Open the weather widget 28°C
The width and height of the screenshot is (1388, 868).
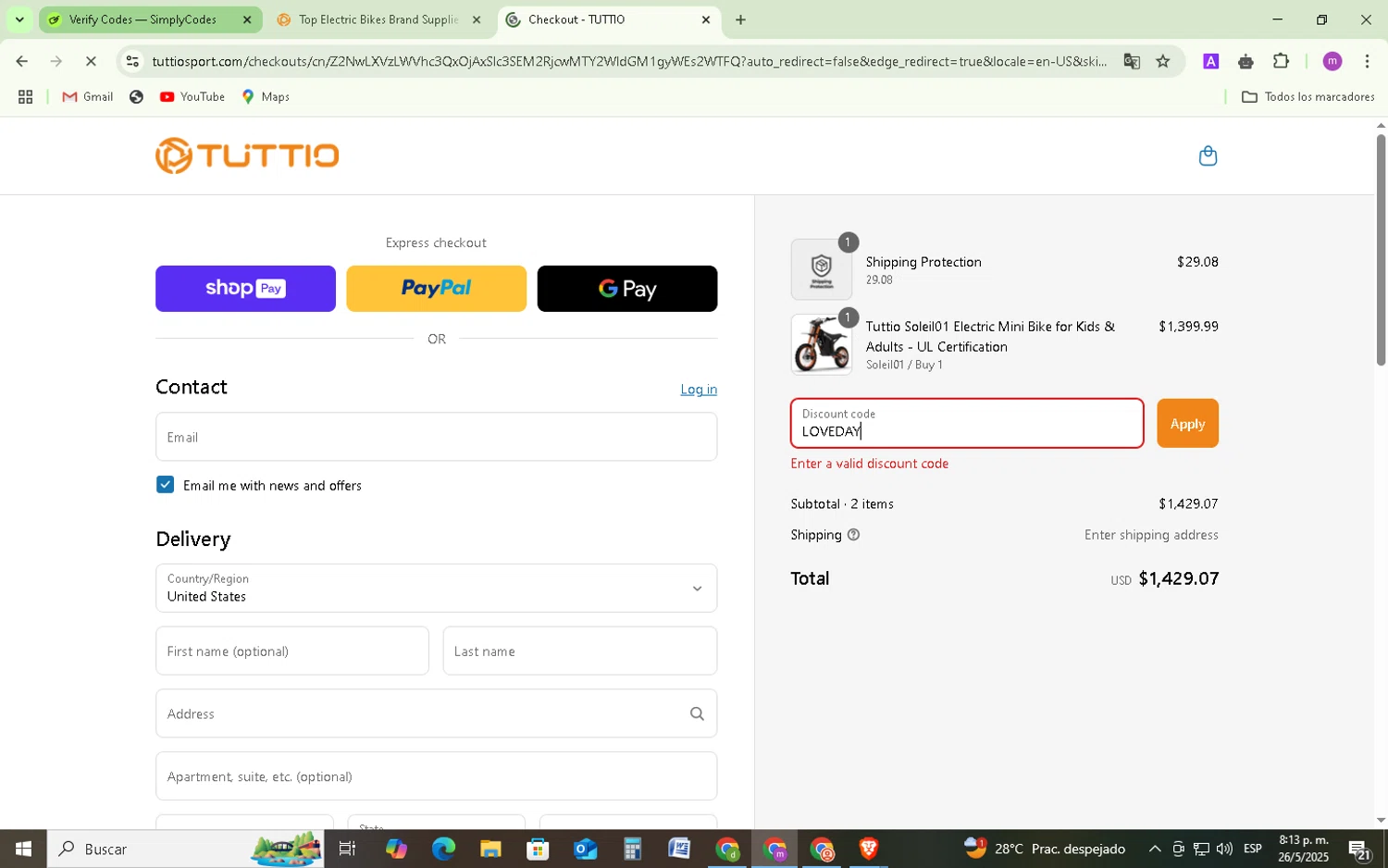(x=1045, y=849)
